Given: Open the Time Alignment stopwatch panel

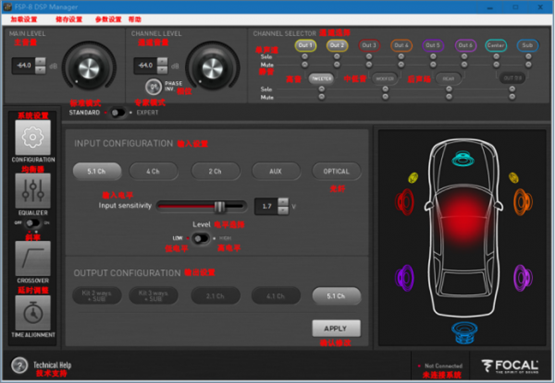Looking at the screenshot, I should point(33,313).
